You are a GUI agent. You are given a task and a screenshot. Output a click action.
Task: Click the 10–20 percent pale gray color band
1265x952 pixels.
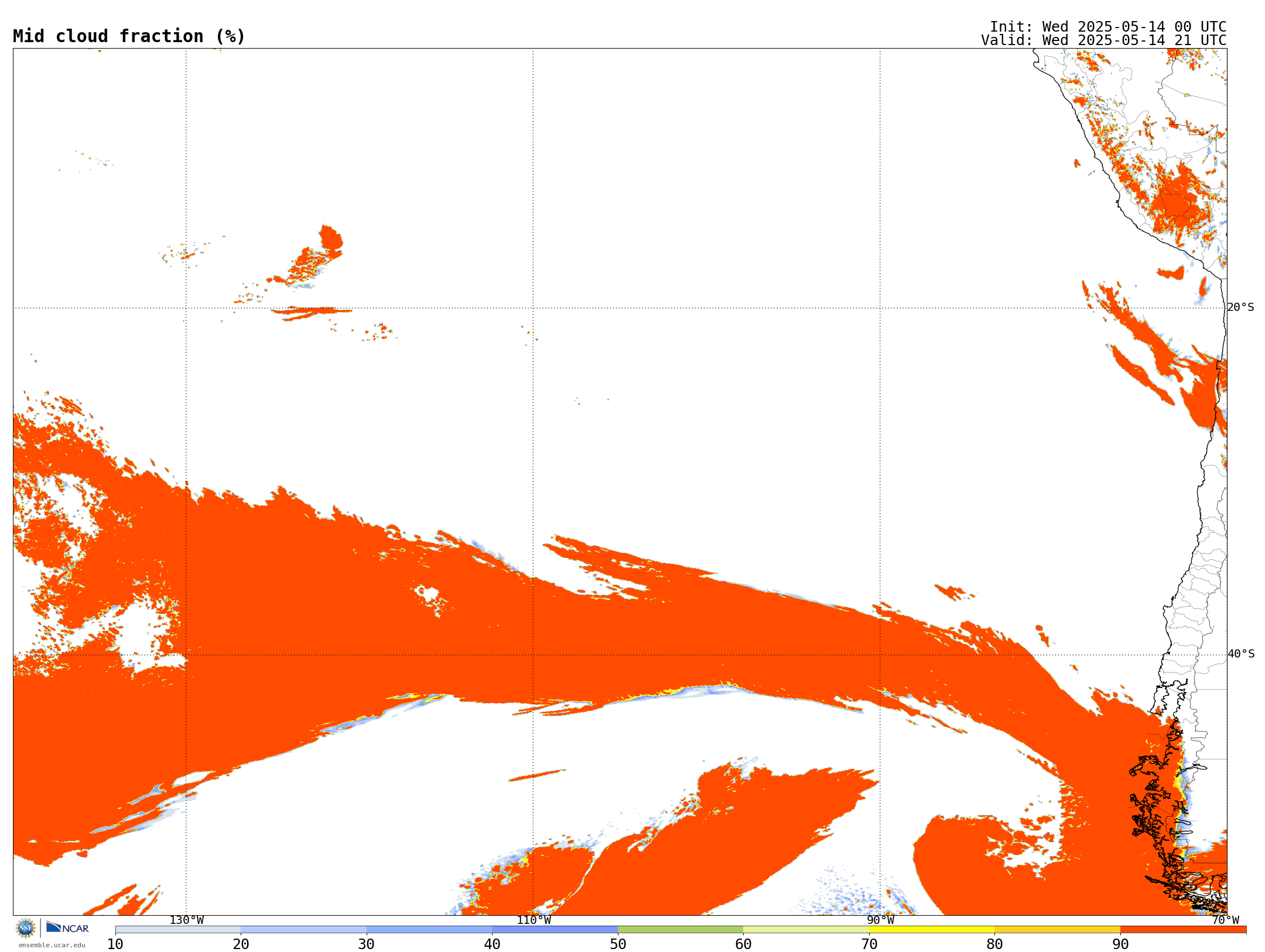click(x=178, y=930)
